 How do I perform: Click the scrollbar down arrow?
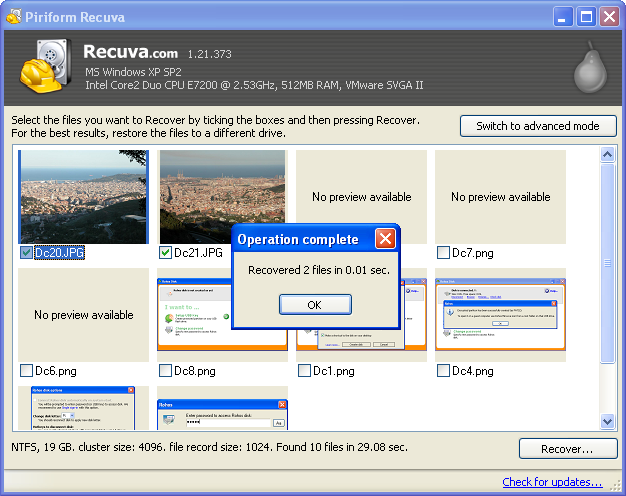pos(608,421)
